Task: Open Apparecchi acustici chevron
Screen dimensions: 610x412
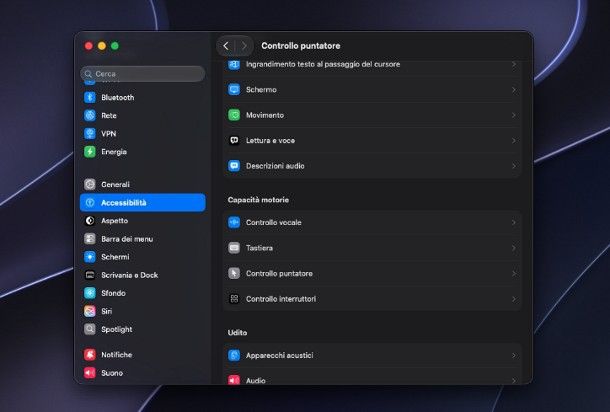Action: pyautogui.click(x=514, y=356)
